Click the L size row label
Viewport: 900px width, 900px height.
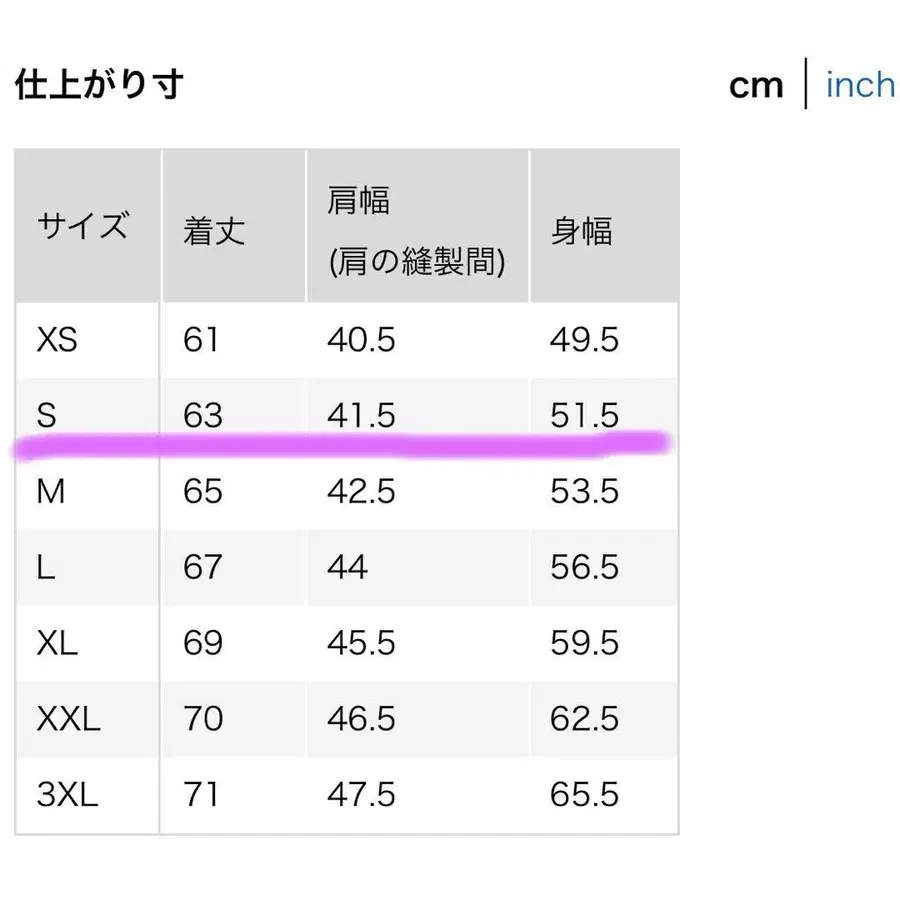pyautogui.click(x=46, y=567)
